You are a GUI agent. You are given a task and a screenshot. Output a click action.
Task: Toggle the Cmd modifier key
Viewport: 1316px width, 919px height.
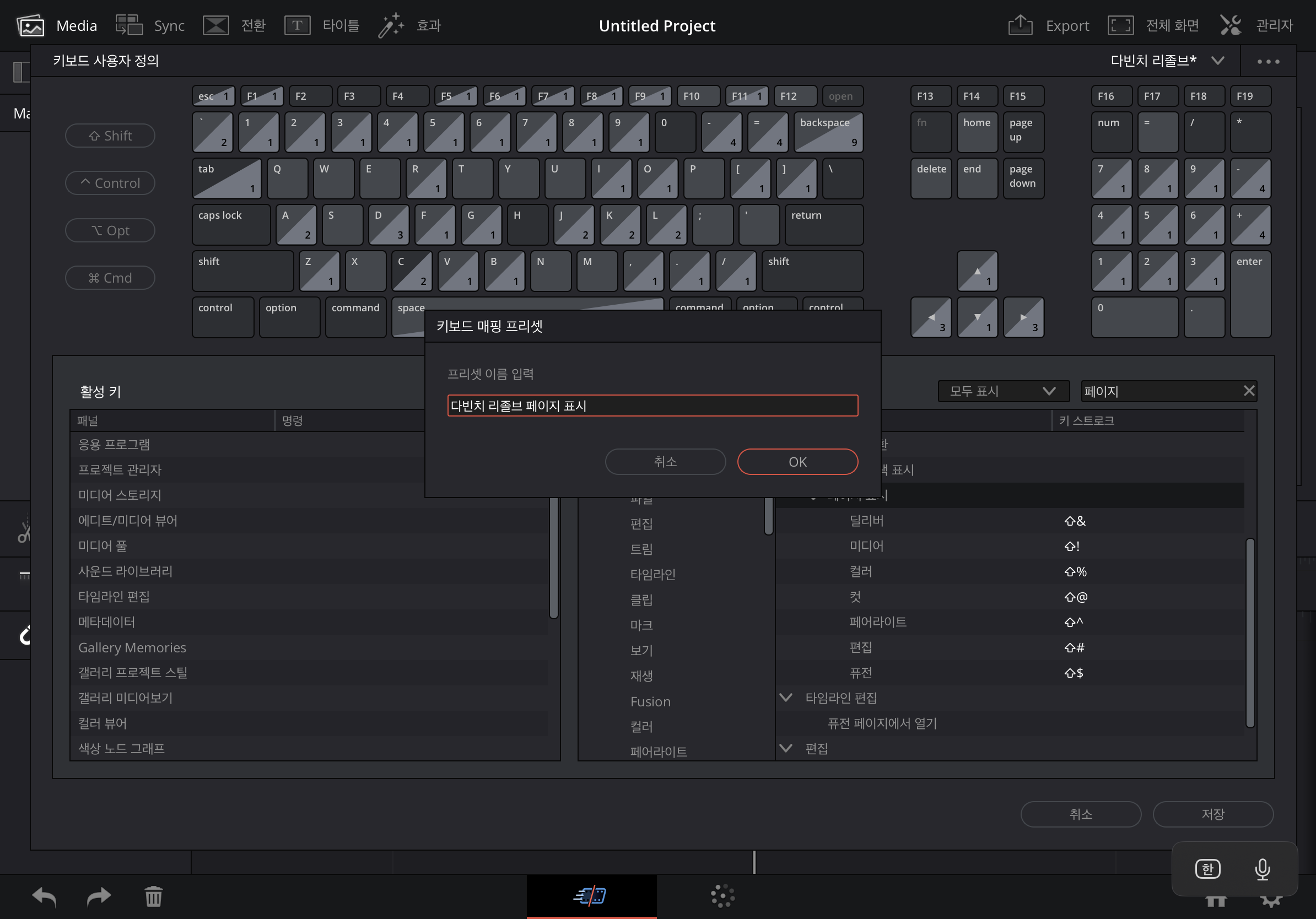[x=110, y=278]
